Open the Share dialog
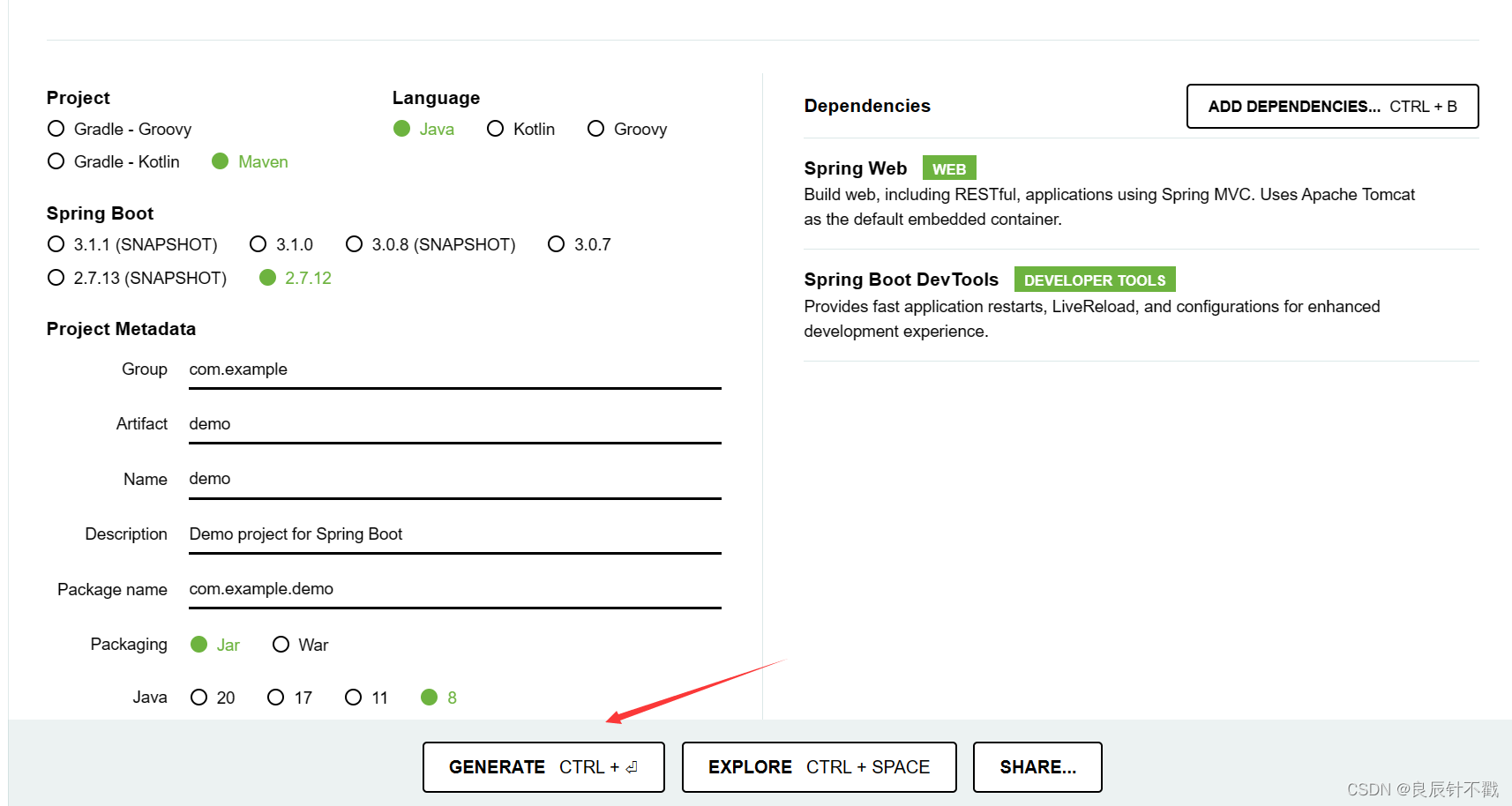Image resolution: width=1512 pixels, height=806 pixels. click(x=1037, y=767)
